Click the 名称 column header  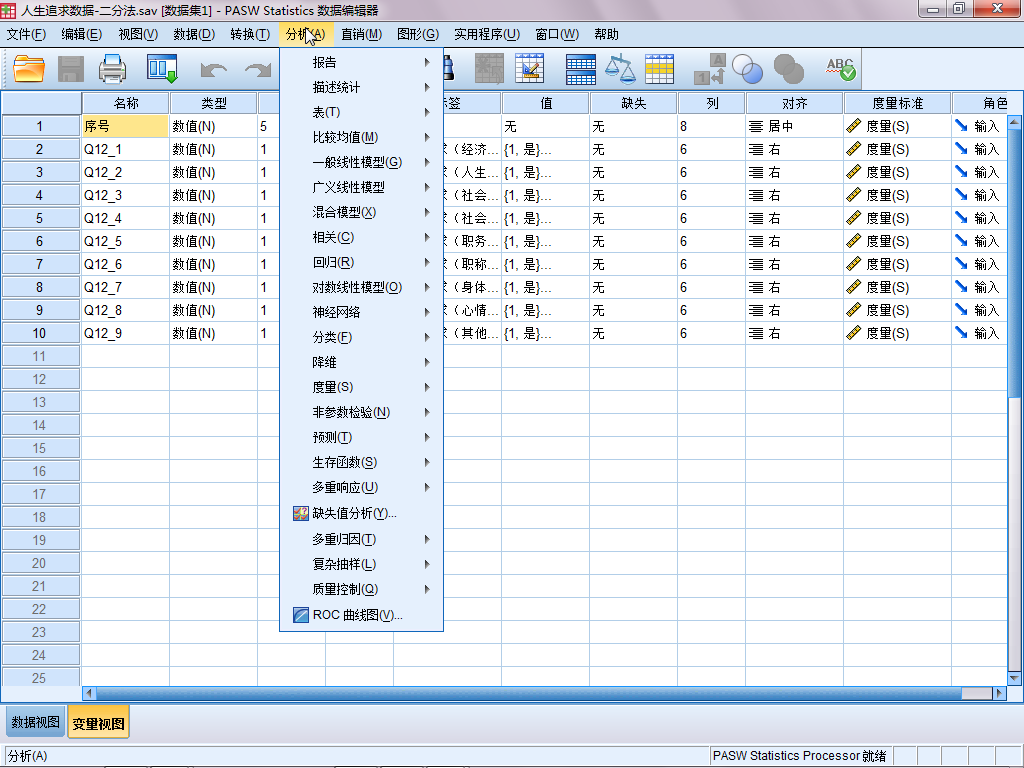[x=125, y=103]
